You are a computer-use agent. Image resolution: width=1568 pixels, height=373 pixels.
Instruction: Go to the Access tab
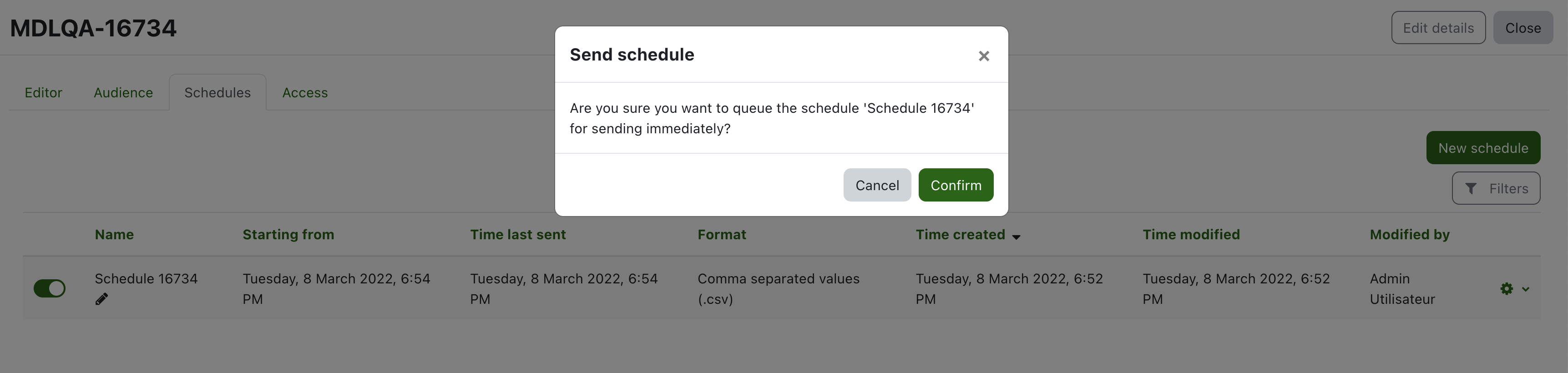click(305, 92)
